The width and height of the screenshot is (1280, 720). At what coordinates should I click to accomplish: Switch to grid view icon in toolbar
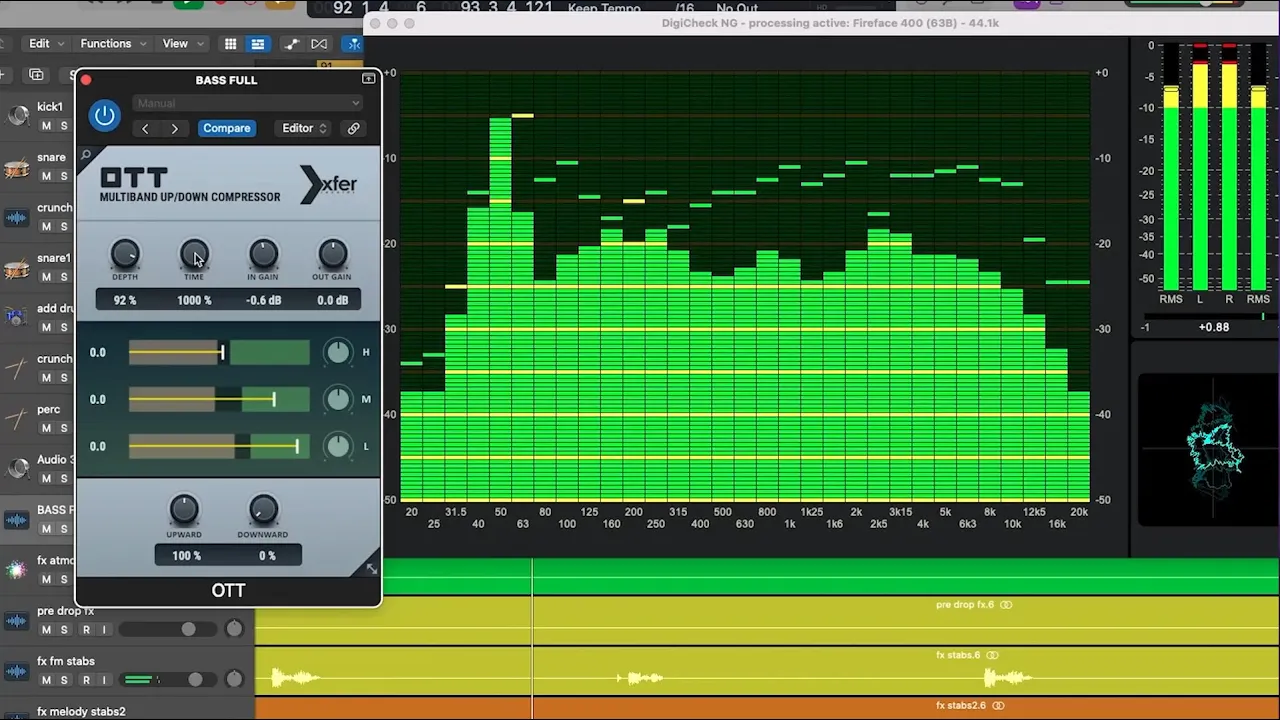[x=230, y=43]
